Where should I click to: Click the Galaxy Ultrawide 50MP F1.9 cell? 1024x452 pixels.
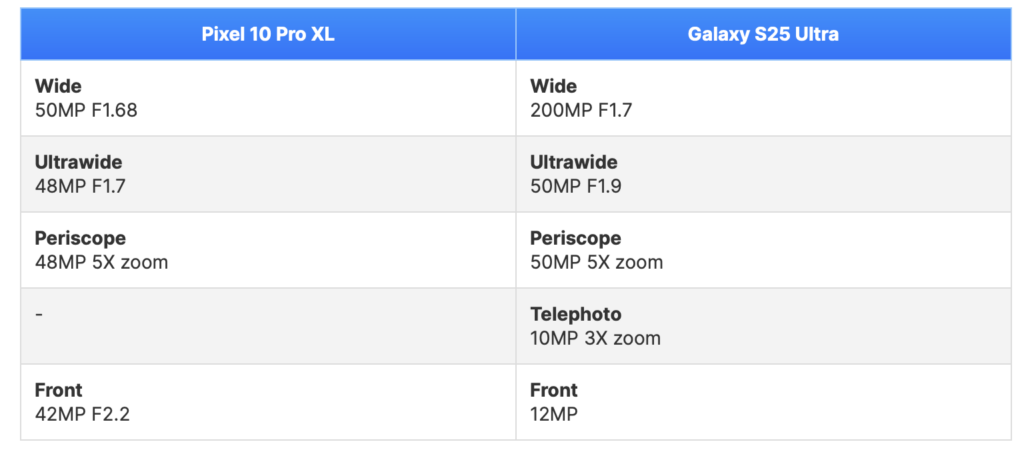(763, 174)
